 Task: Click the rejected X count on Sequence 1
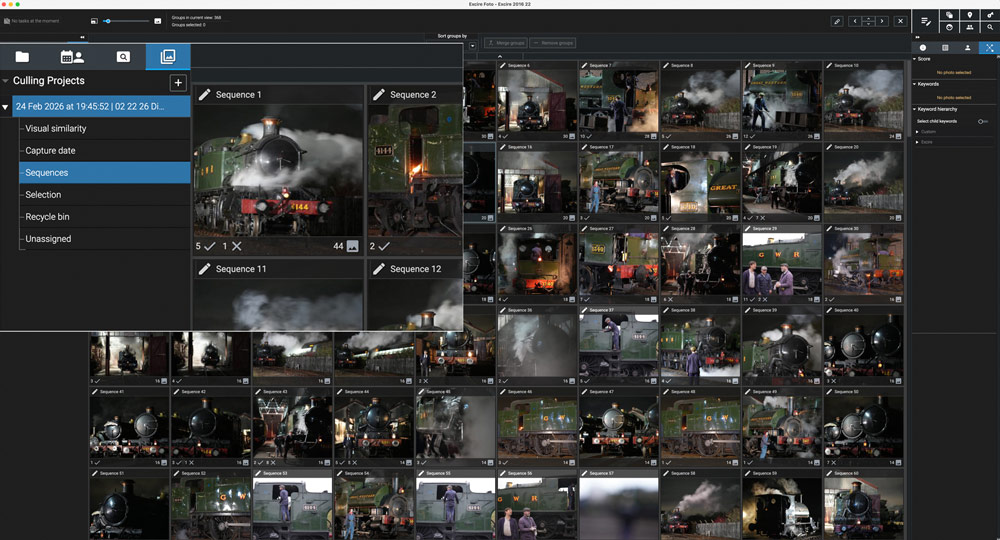[232, 246]
